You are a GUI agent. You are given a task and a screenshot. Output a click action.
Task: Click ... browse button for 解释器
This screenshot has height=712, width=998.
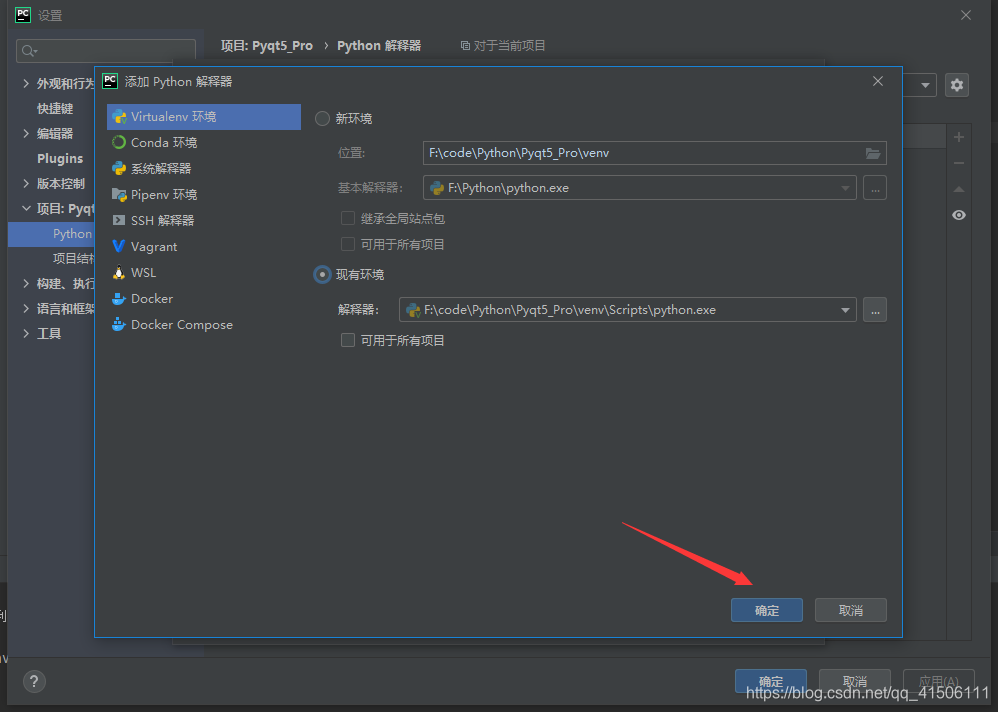coord(875,311)
